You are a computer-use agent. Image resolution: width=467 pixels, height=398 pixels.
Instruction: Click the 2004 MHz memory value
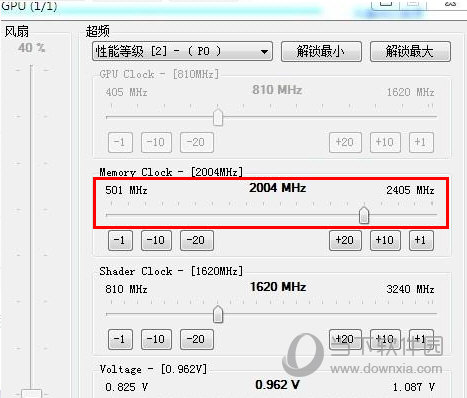point(277,188)
